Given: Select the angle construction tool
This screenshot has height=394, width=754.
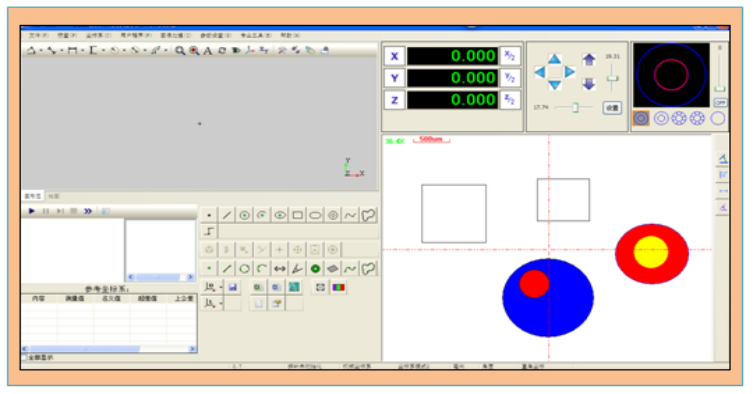Looking at the screenshot, I should coord(297,268).
